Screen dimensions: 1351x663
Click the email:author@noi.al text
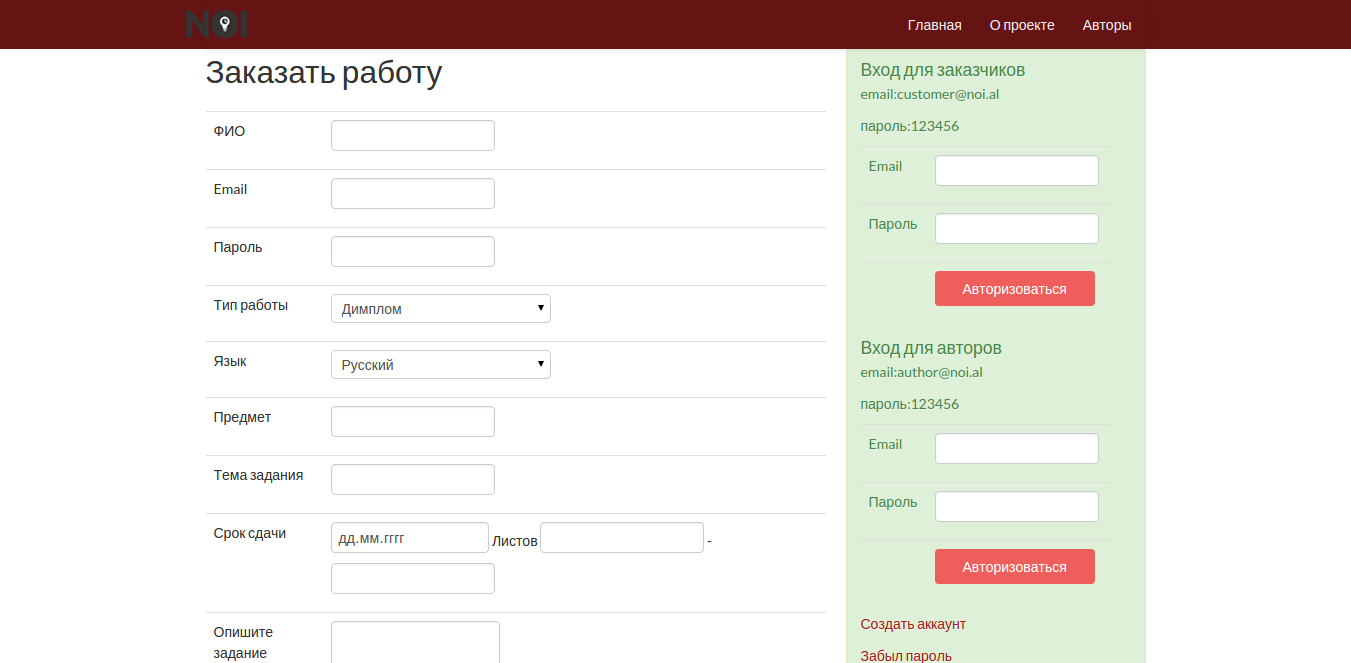(x=922, y=373)
